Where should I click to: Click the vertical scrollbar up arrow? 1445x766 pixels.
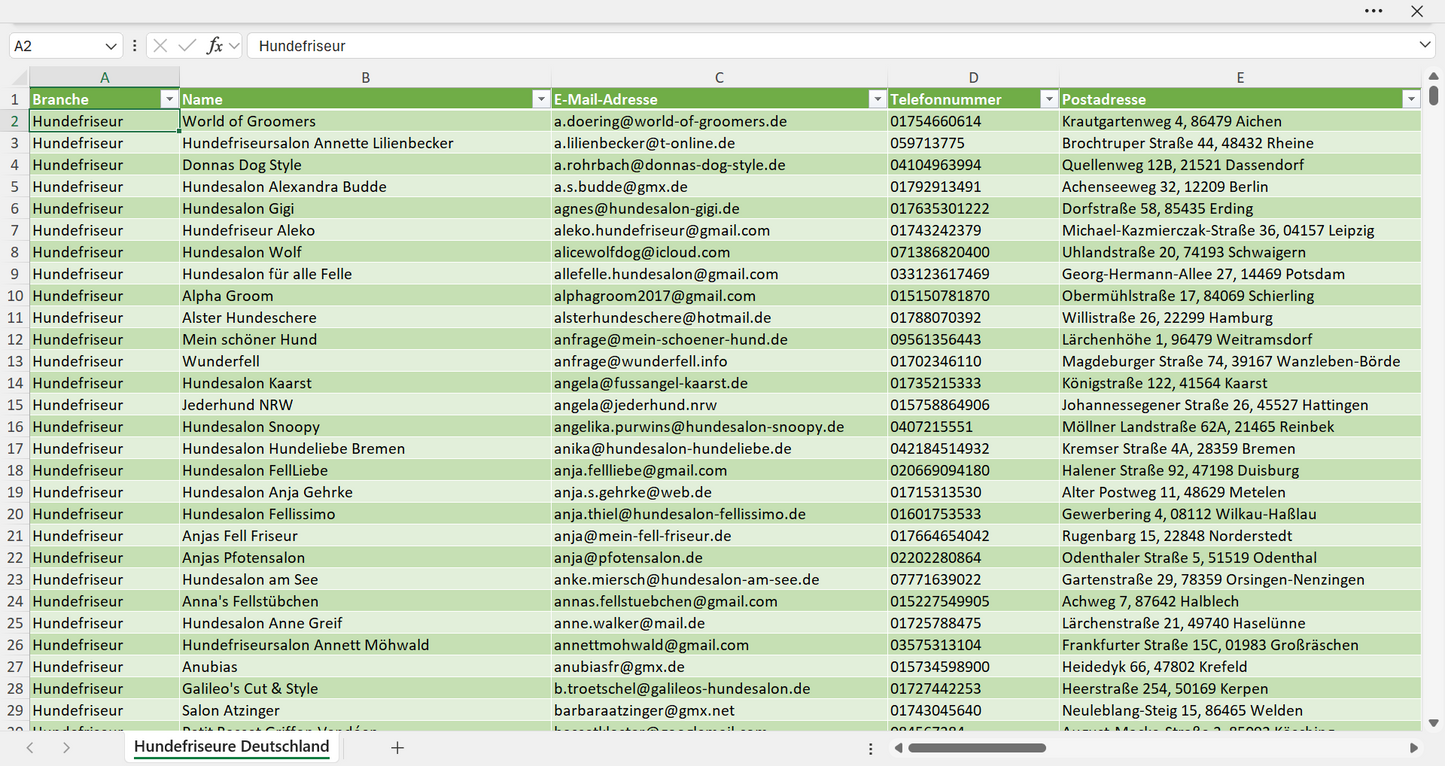click(1434, 77)
